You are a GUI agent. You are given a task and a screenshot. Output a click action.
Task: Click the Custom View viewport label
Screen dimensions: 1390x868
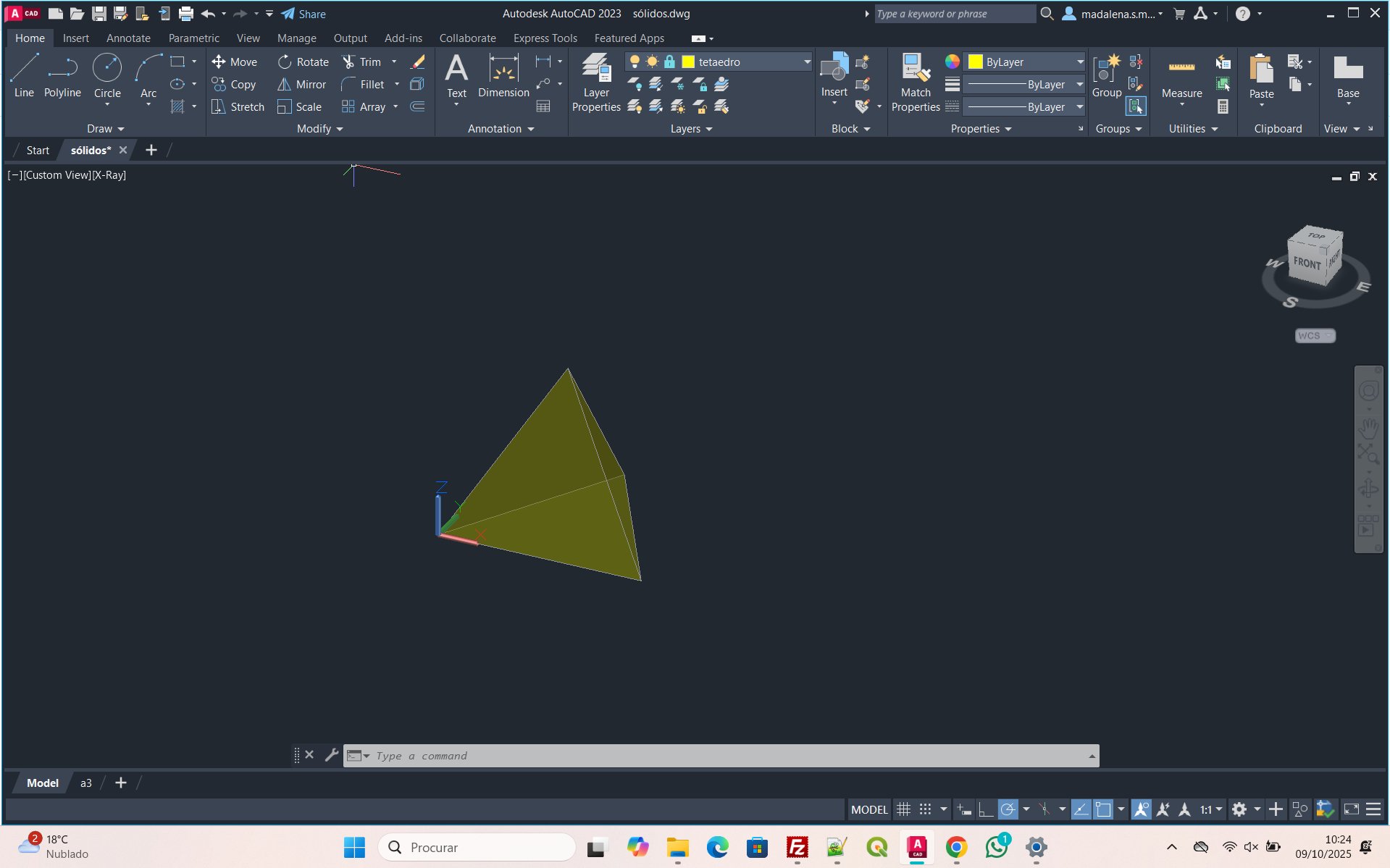pos(57,175)
